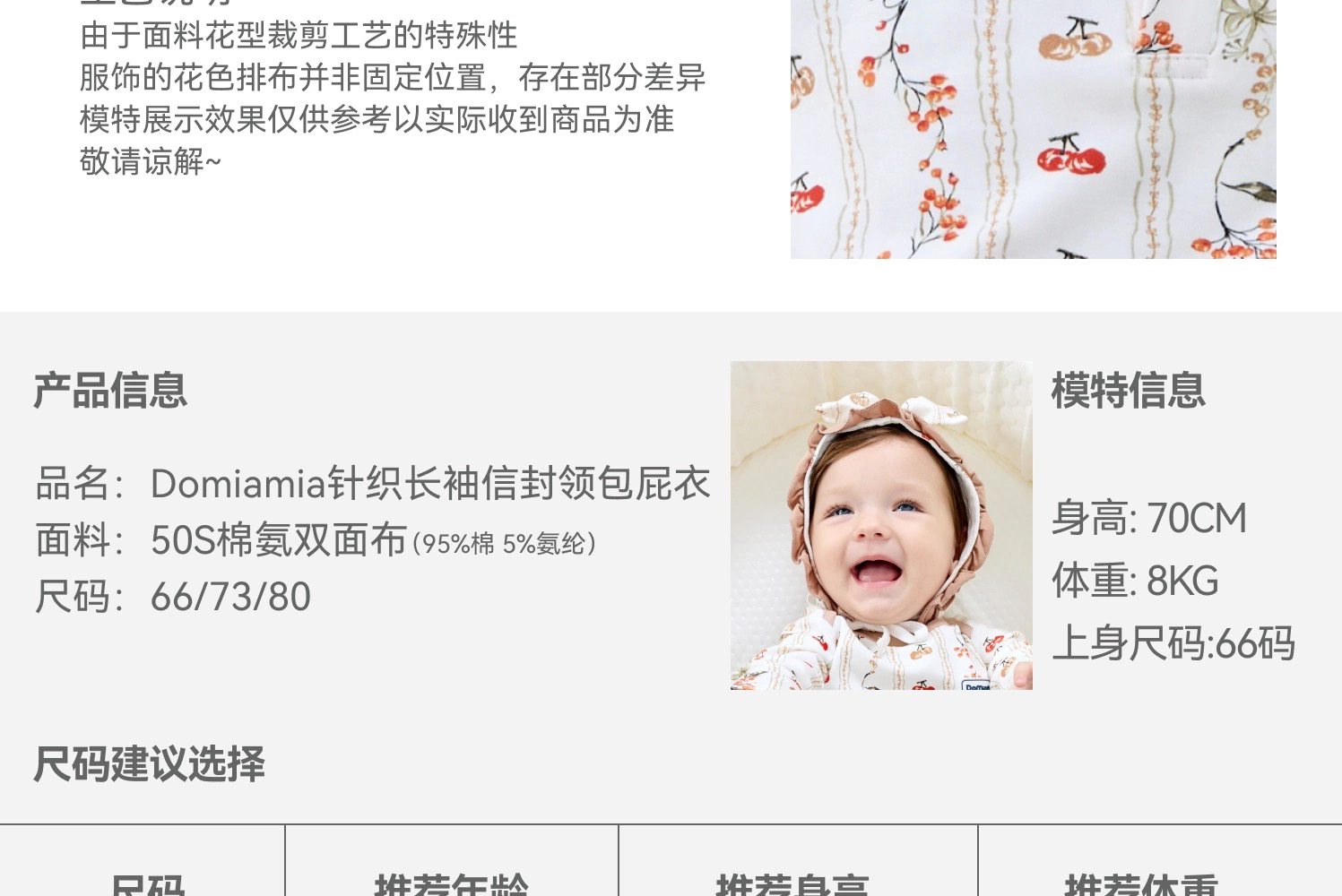Open the baby model photo

click(881, 525)
